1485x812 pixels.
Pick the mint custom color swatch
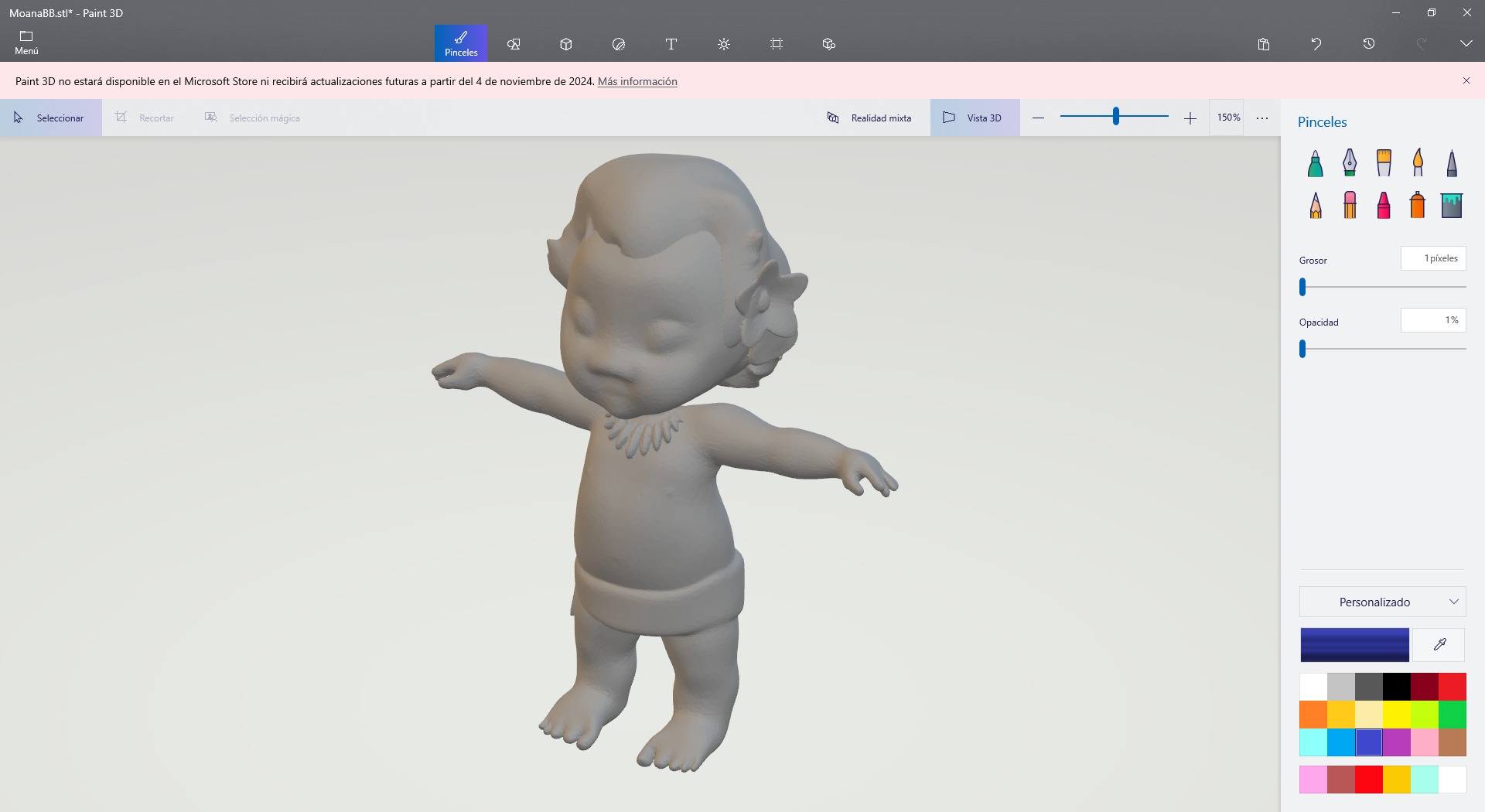[x=1425, y=780]
